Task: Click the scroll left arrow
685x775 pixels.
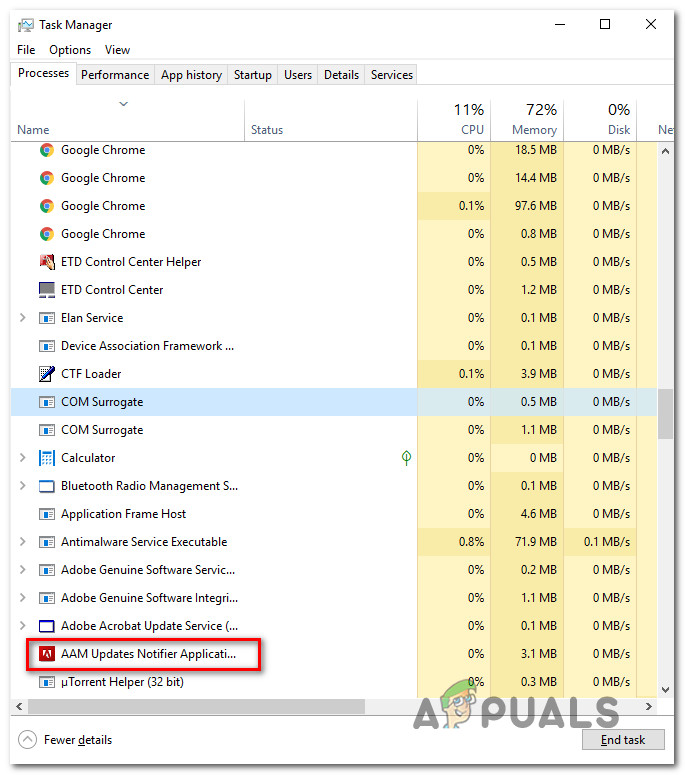Action: [19, 706]
